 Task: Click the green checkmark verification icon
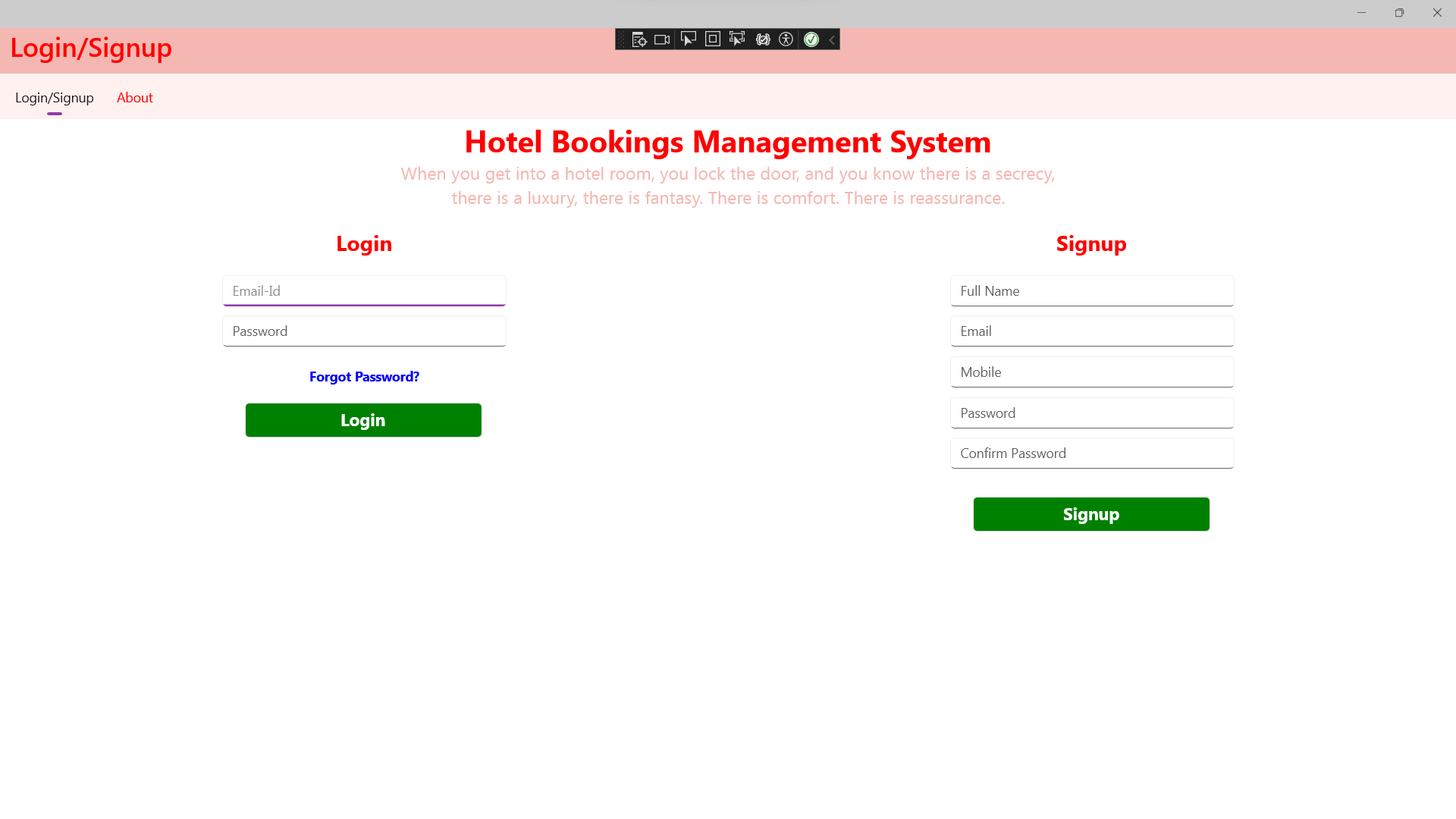[811, 39]
